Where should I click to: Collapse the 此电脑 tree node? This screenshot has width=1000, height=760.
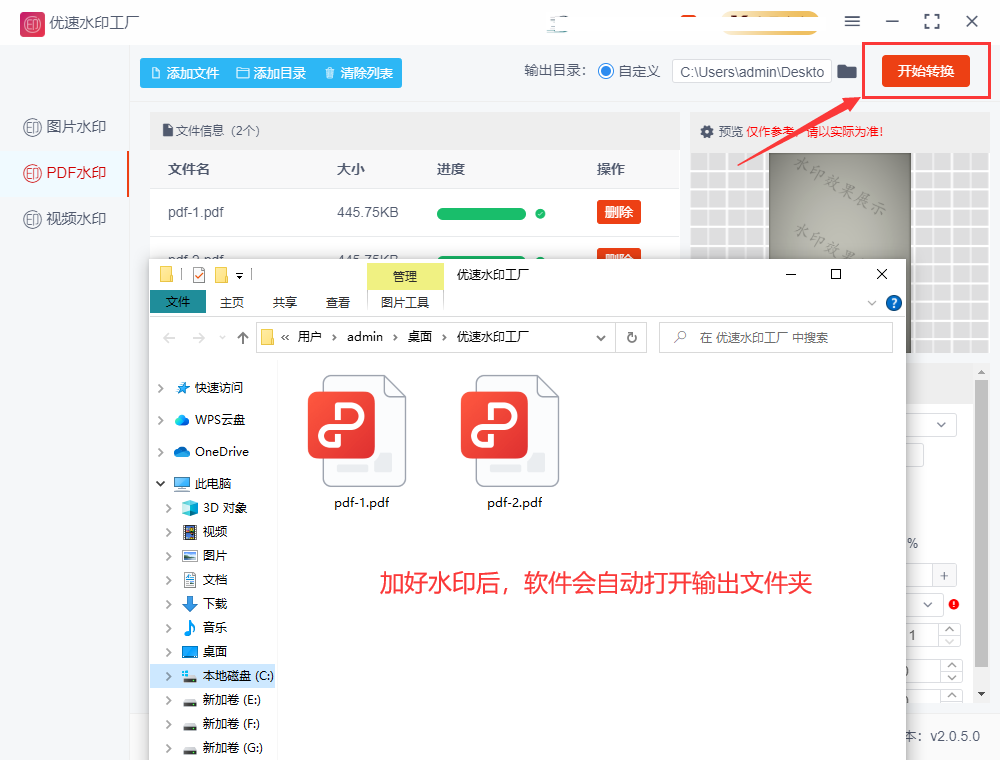click(161, 483)
